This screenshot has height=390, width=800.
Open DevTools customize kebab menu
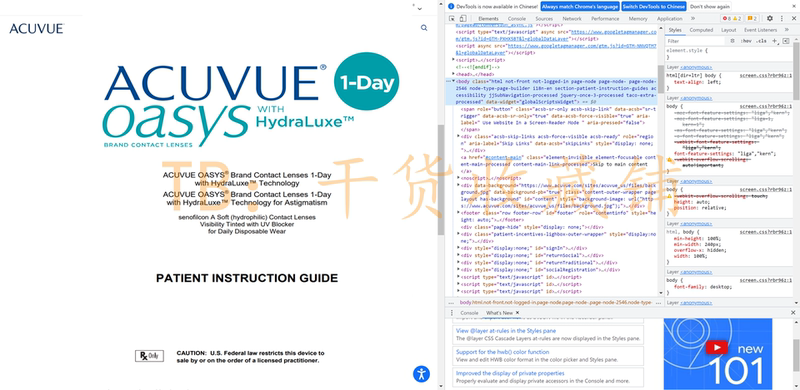[x=782, y=19]
